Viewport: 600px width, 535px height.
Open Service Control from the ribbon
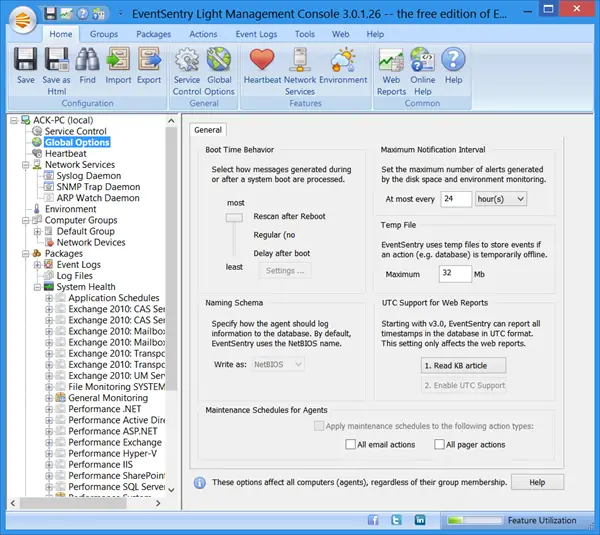pos(187,63)
